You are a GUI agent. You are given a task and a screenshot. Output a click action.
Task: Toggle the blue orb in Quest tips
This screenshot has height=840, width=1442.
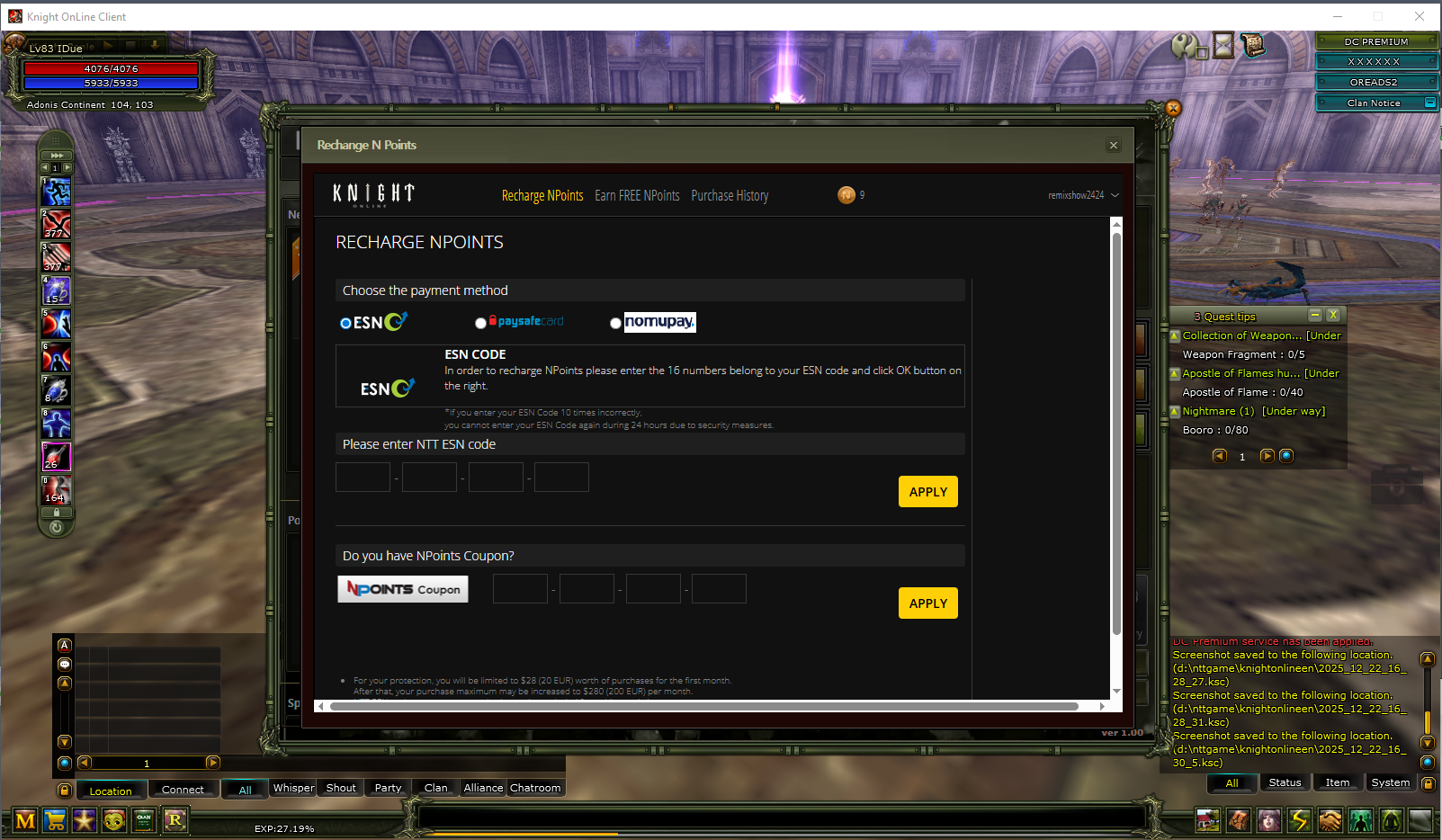click(x=1286, y=456)
